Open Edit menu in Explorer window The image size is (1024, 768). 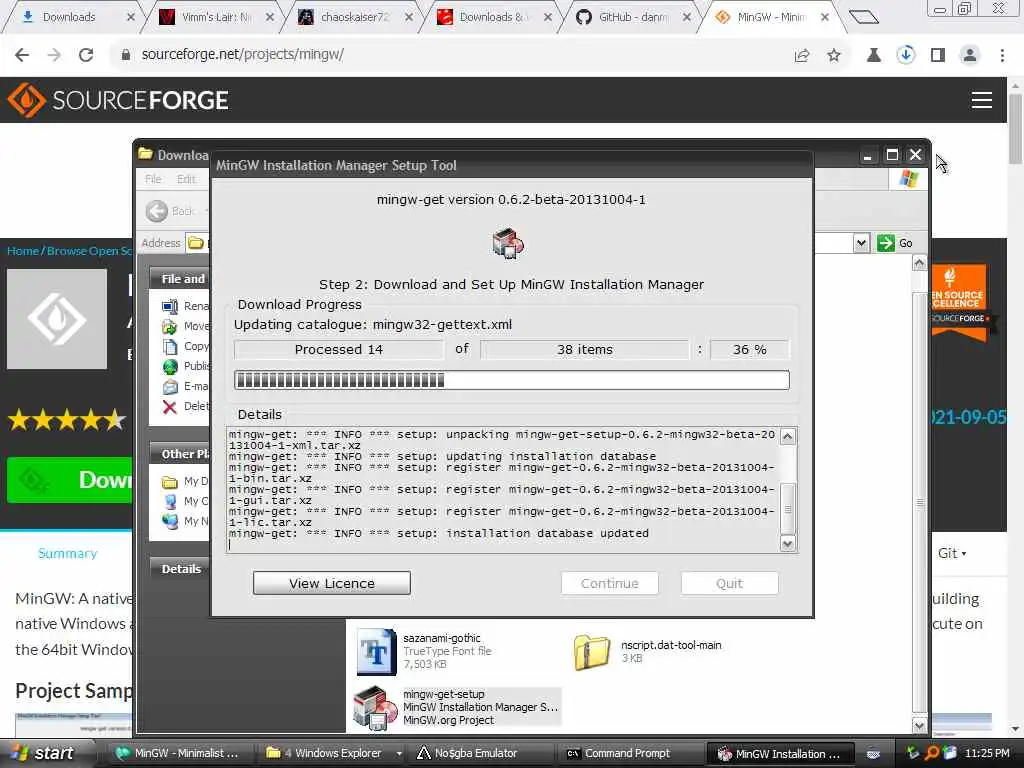[186, 179]
